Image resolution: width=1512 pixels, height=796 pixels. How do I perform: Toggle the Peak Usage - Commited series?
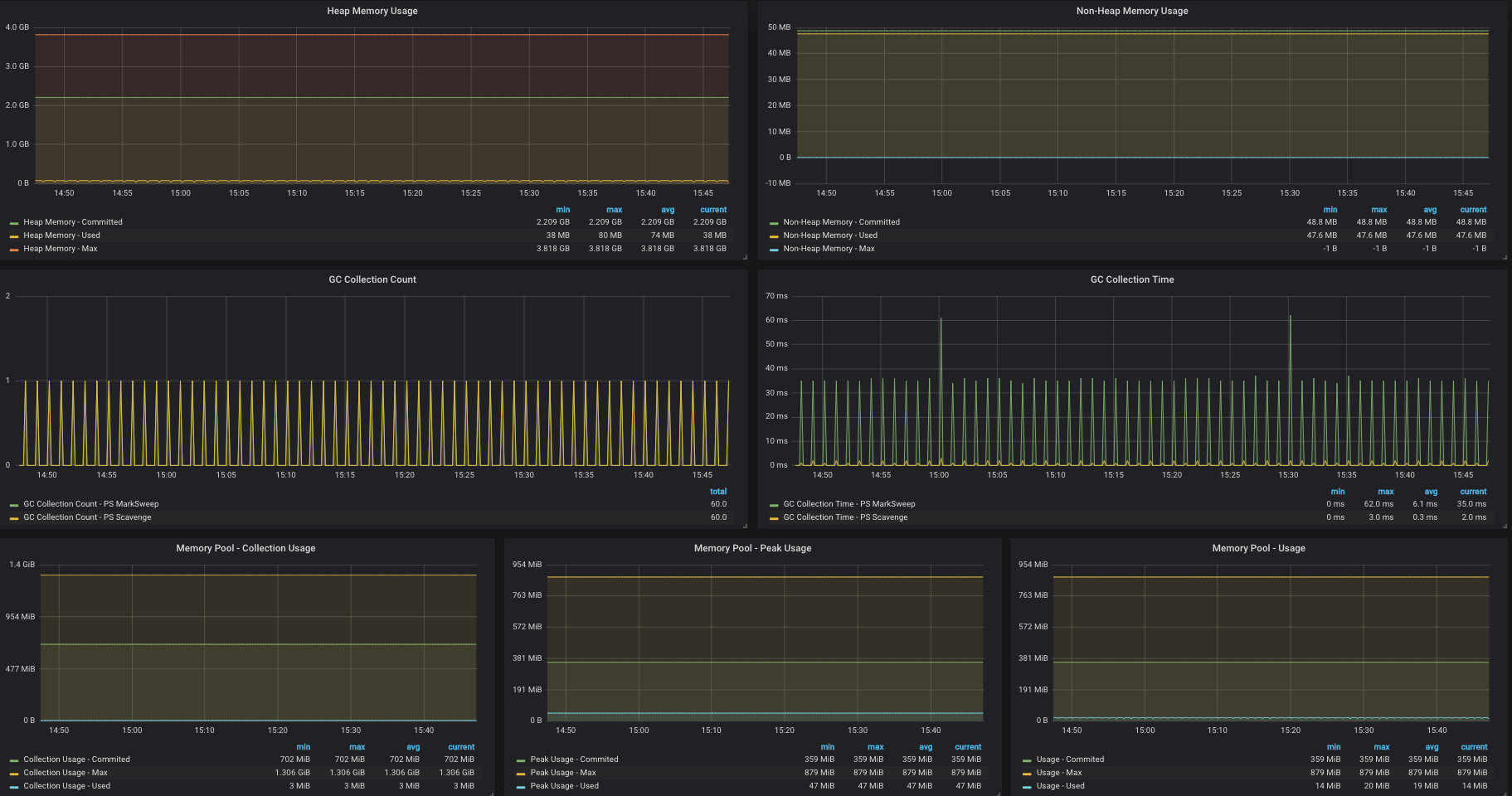(574, 760)
